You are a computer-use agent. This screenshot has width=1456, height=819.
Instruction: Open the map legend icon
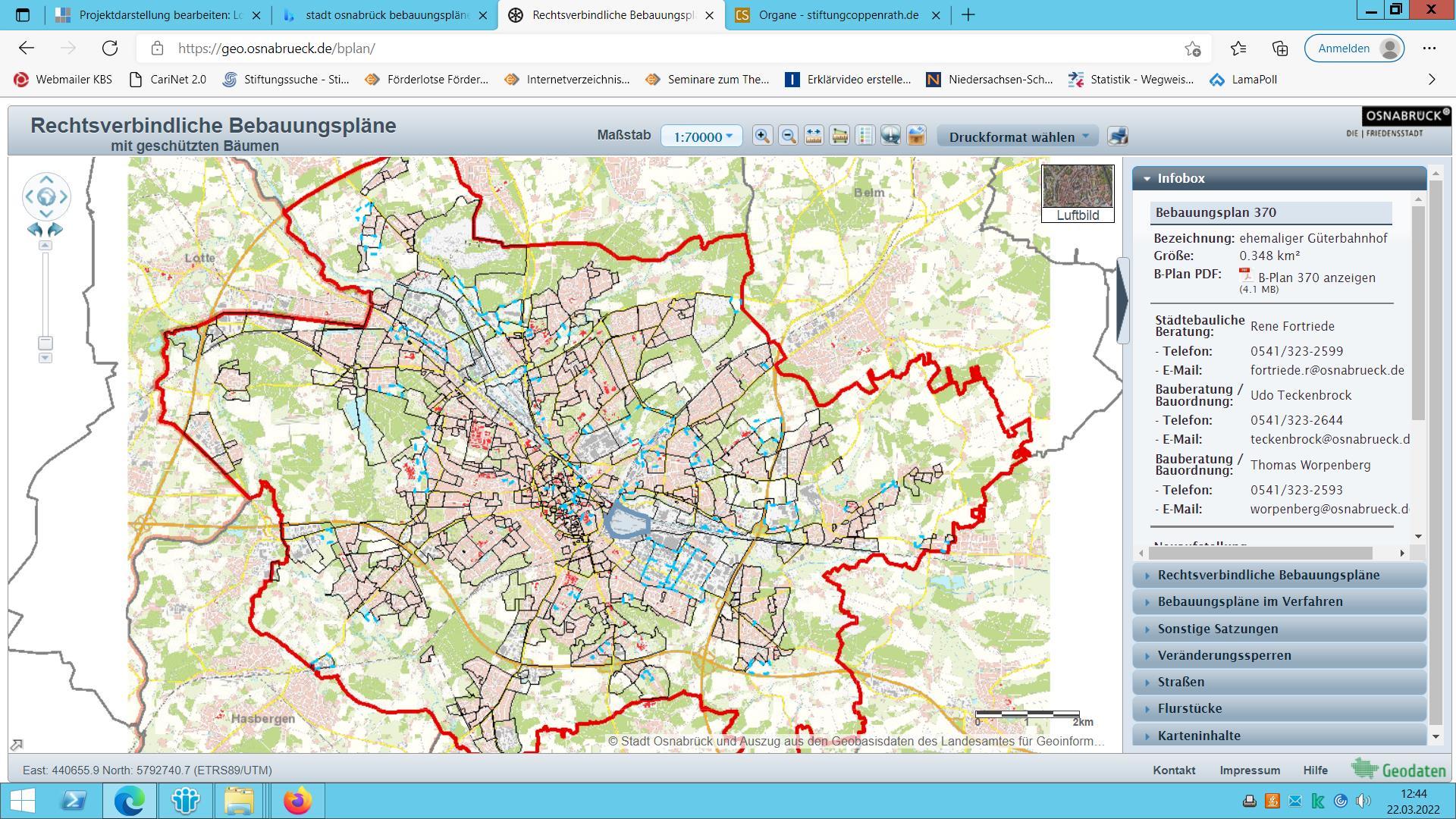pos(865,136)
